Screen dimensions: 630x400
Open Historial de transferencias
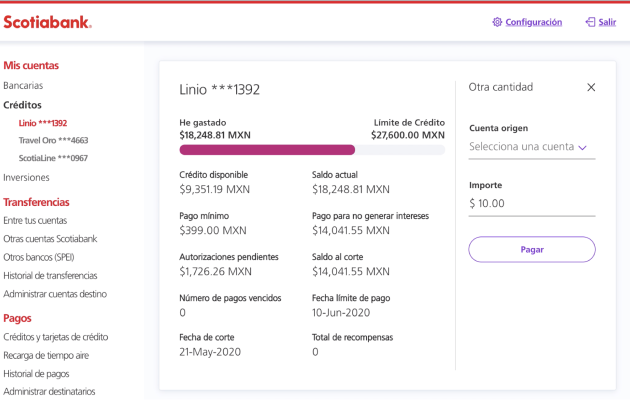tap(50, 276)
